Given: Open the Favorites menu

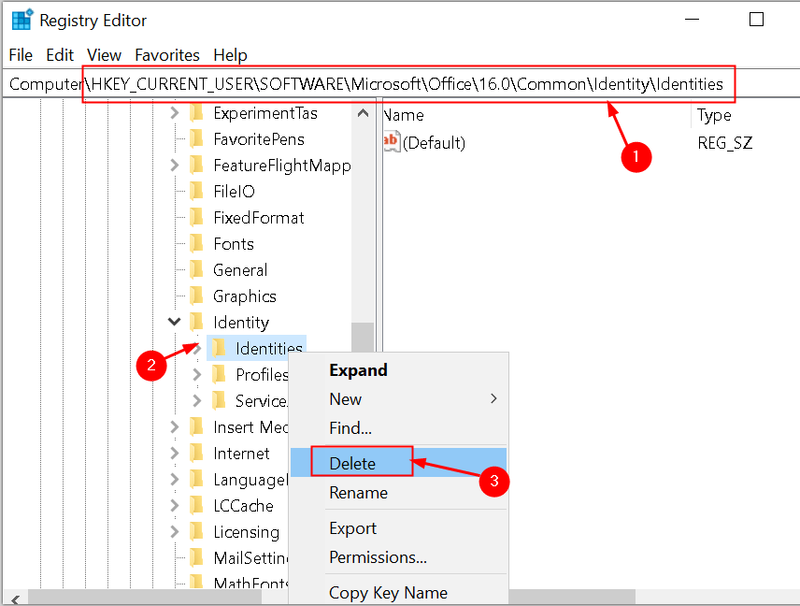Looking at the screenshot, I should click(167, 55).
